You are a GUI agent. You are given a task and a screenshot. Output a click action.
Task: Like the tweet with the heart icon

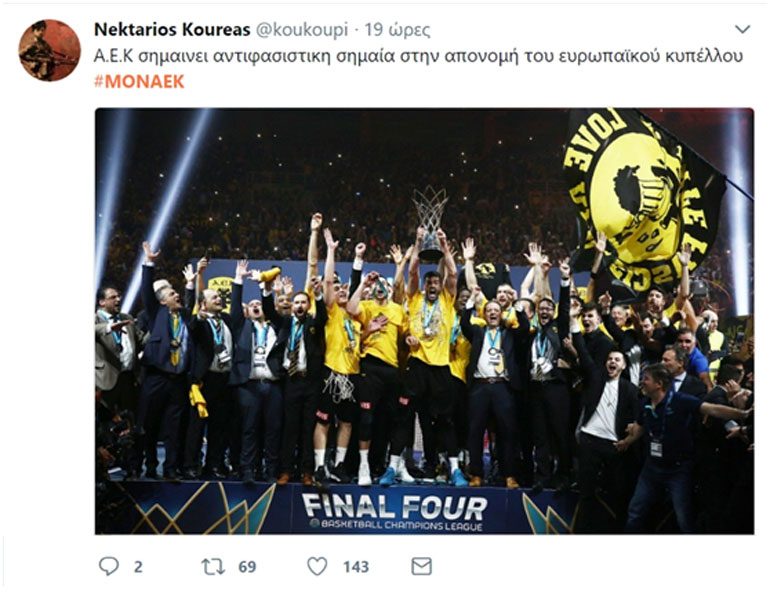[317, 566]
